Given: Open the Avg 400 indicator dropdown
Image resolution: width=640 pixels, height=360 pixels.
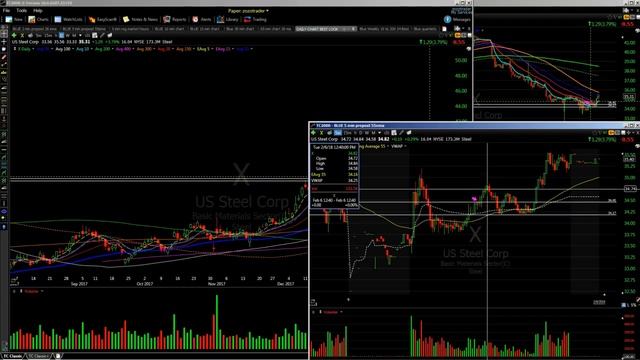Looking at the screenshot, I should click(x=125, y=49).
